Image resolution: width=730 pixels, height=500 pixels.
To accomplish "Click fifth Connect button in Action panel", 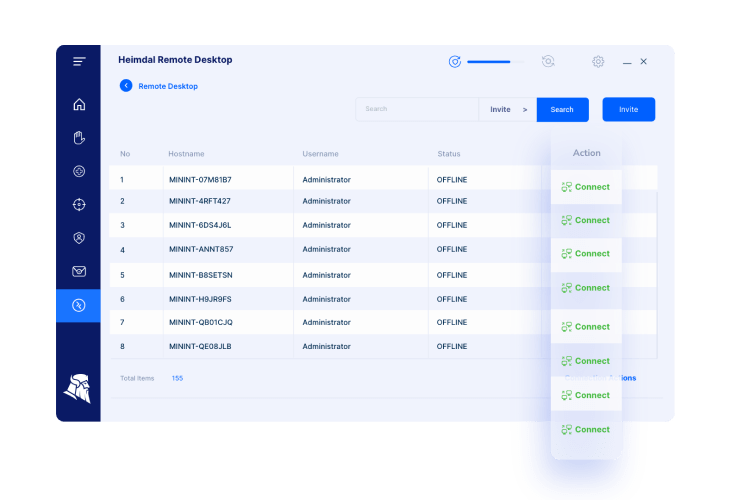I will [586, 327].
